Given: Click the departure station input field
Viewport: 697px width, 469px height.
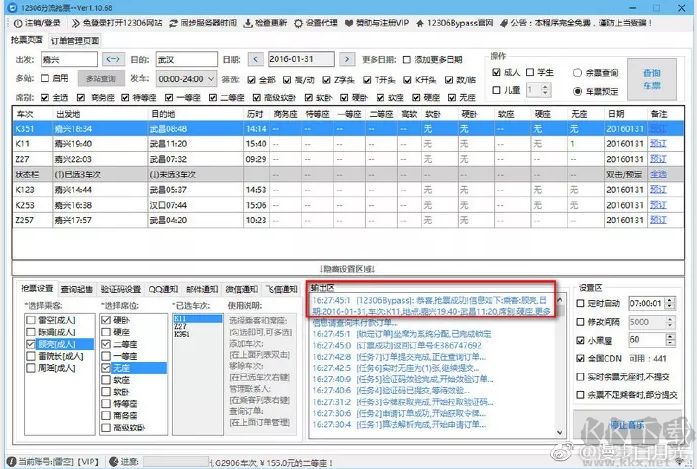Looking at the screenshot, I should 69,59.
